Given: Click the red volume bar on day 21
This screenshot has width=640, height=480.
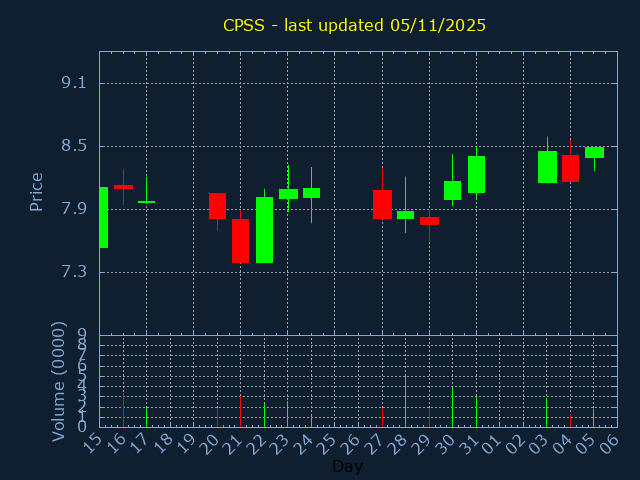Looking at the screenshot, I should pyautogui.click(x=240, y=411).
